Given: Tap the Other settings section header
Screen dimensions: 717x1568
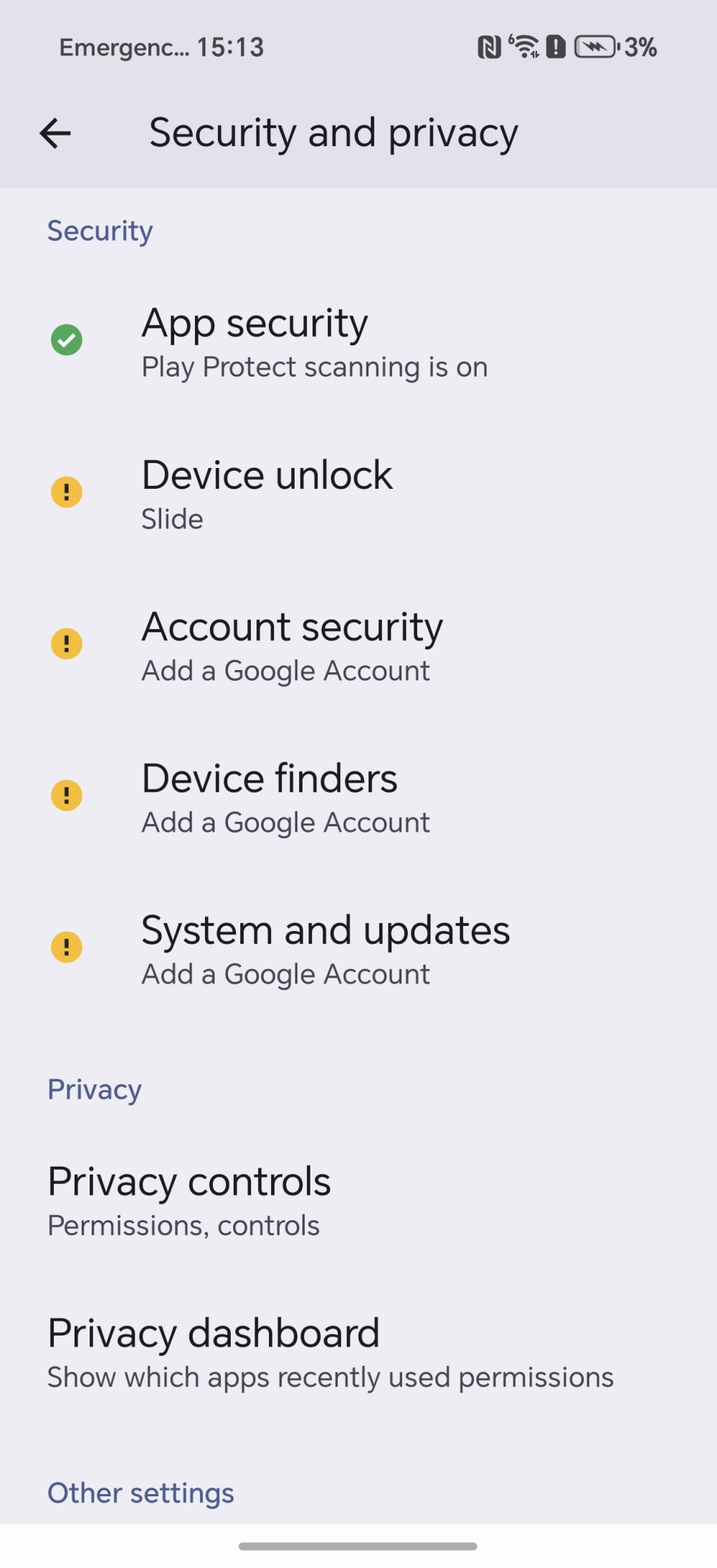Looking at the screenshot, I should [x=141, y=1493].
